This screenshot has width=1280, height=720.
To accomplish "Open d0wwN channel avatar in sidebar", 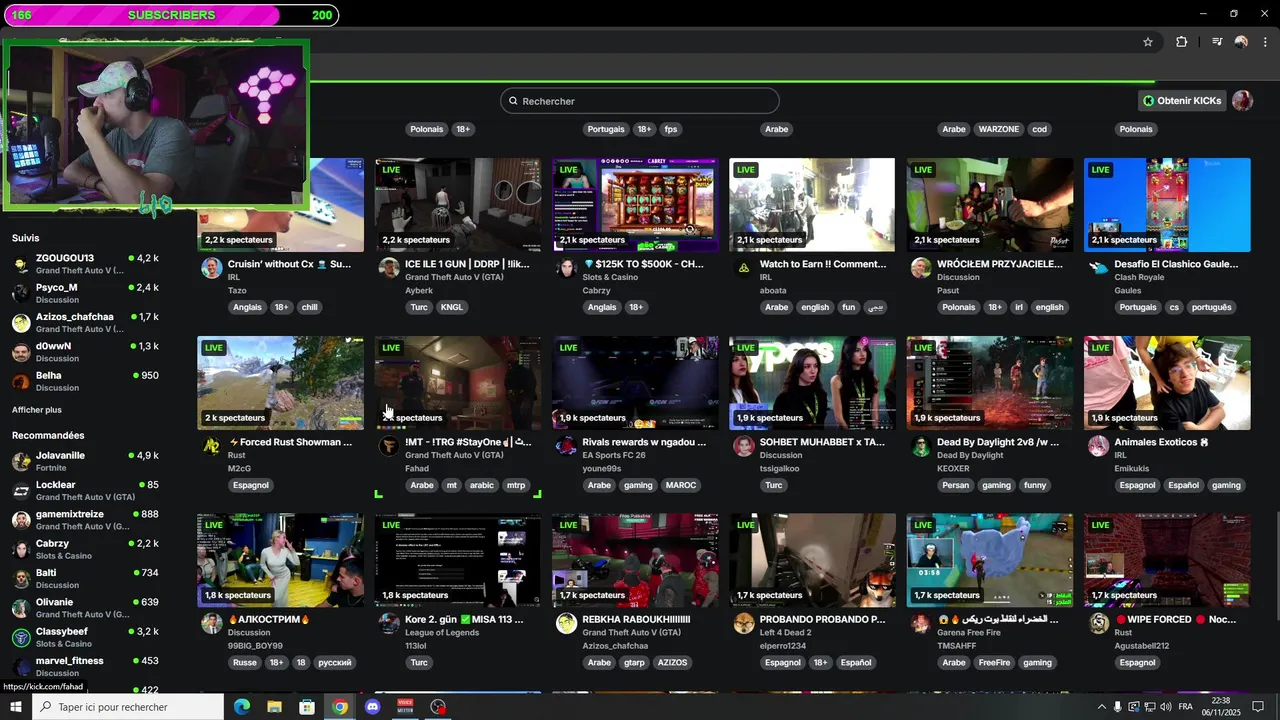I will [x=21, y=352].
